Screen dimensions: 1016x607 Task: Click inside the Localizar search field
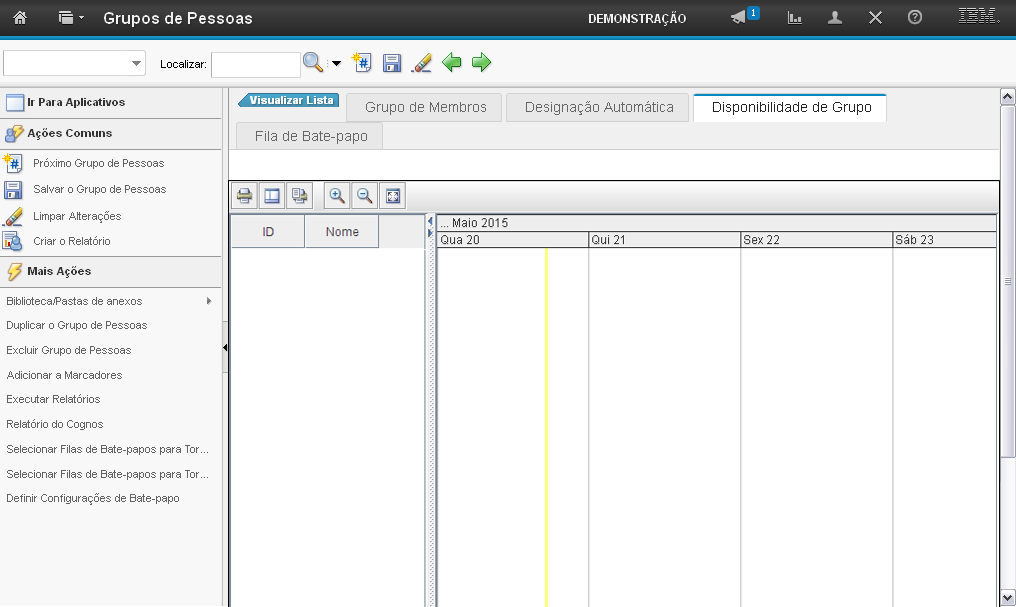[255, 64]
